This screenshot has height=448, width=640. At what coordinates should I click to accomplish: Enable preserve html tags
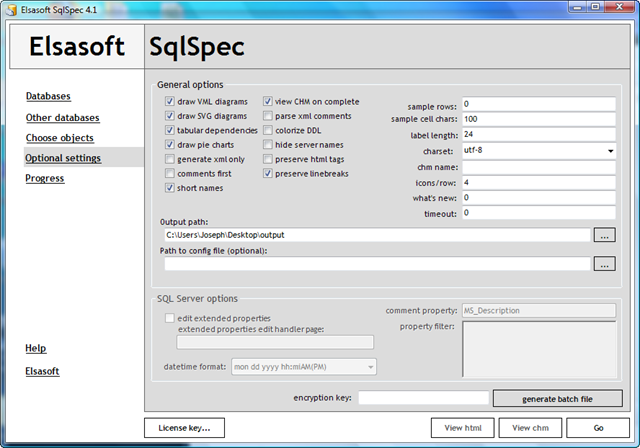268,159
